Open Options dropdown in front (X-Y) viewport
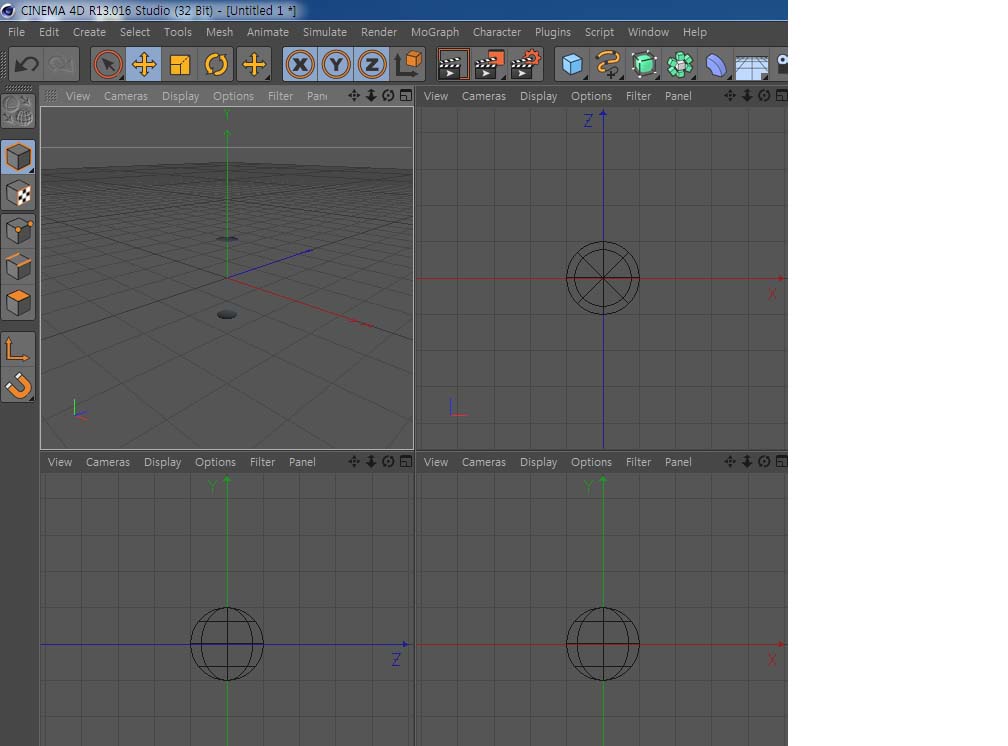Viewport: 1008px width, 746px height. pos(591,462)
